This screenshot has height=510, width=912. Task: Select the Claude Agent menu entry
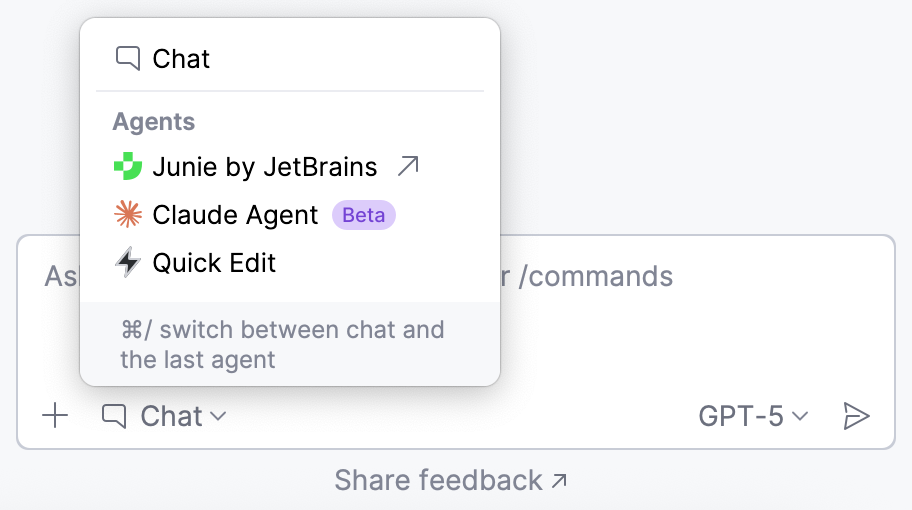pyautogui.click(x=235, y=215)
